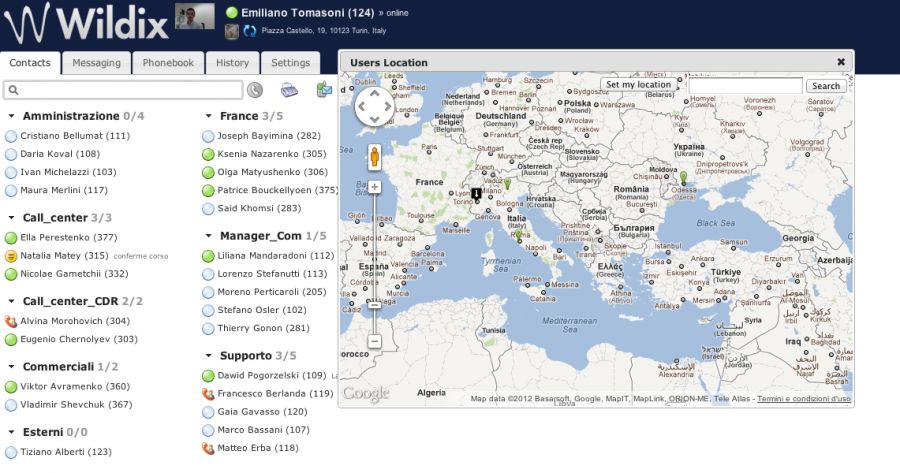Click the refresh location icon under the user name
This screenshot has height=473, width=900.
[x=250, y=31]
